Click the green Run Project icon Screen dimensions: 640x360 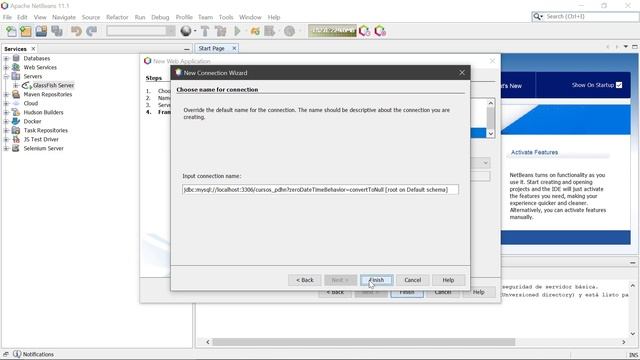click(x=237, y=31)
